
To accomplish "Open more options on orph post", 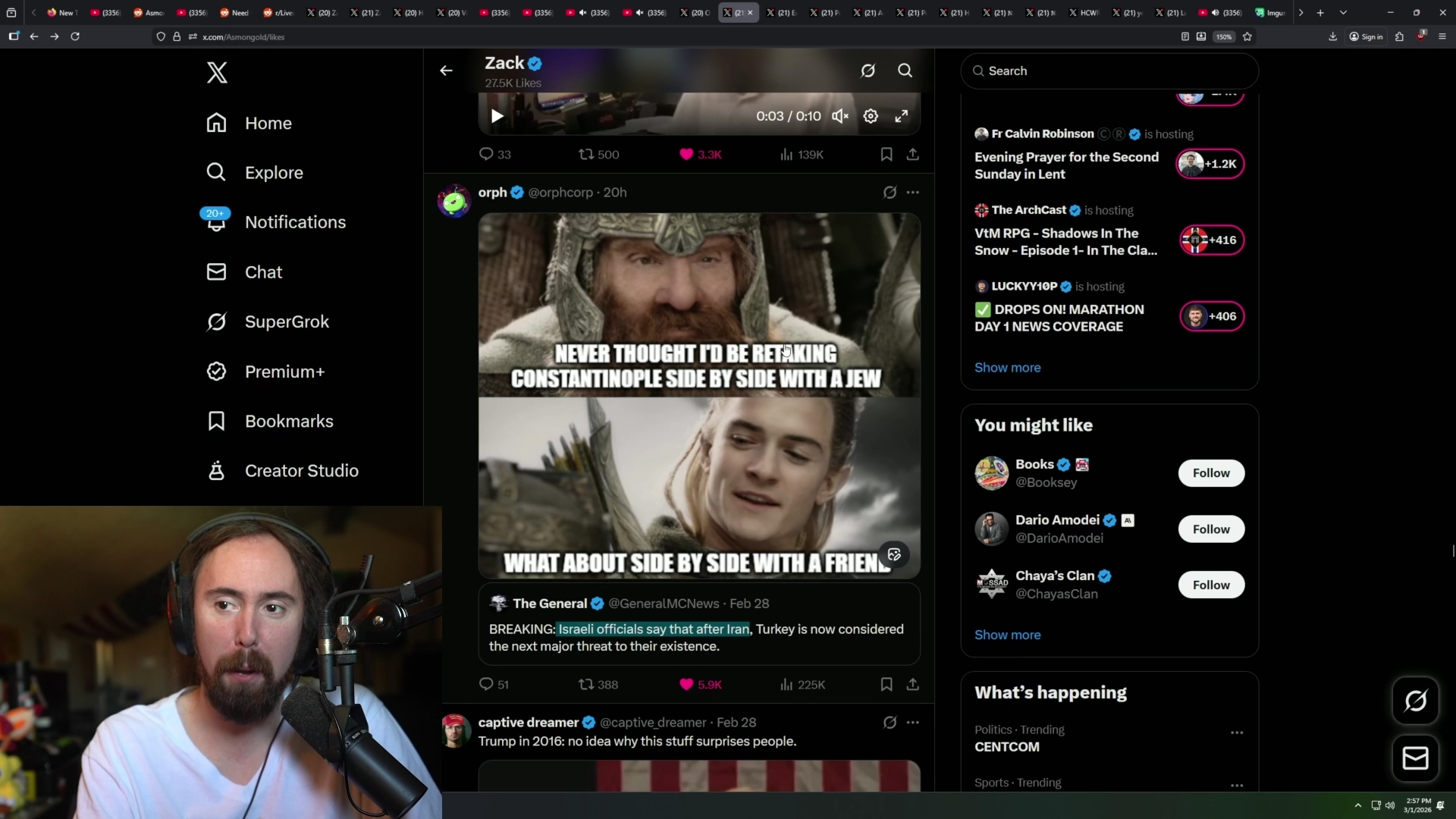I will [x=912, y=193].
